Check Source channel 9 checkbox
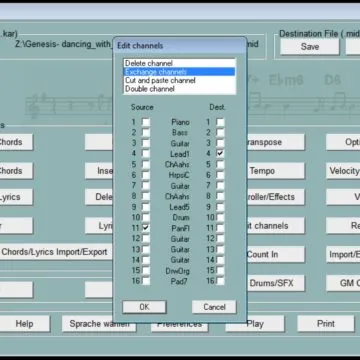Viewport: 360px width, 360px height. pos(146,207)
